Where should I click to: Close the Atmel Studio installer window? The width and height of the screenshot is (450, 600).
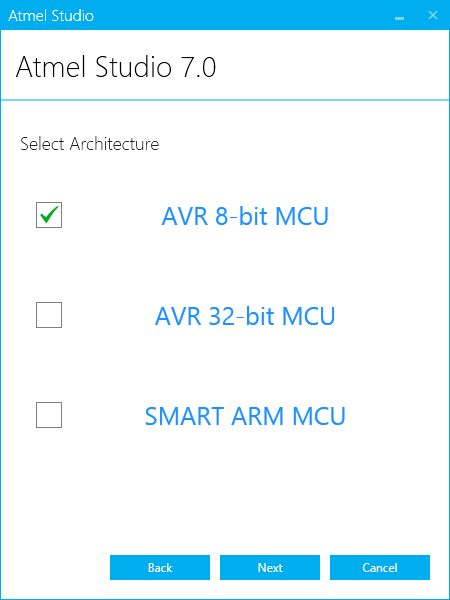pos(433,15)
